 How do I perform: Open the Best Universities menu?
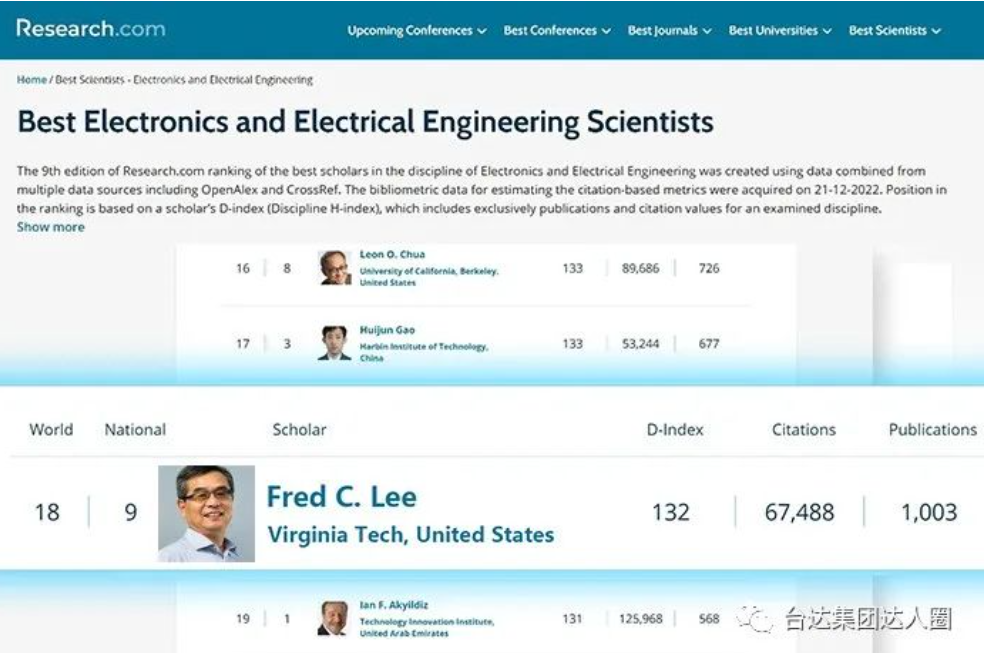click(780, 30)
